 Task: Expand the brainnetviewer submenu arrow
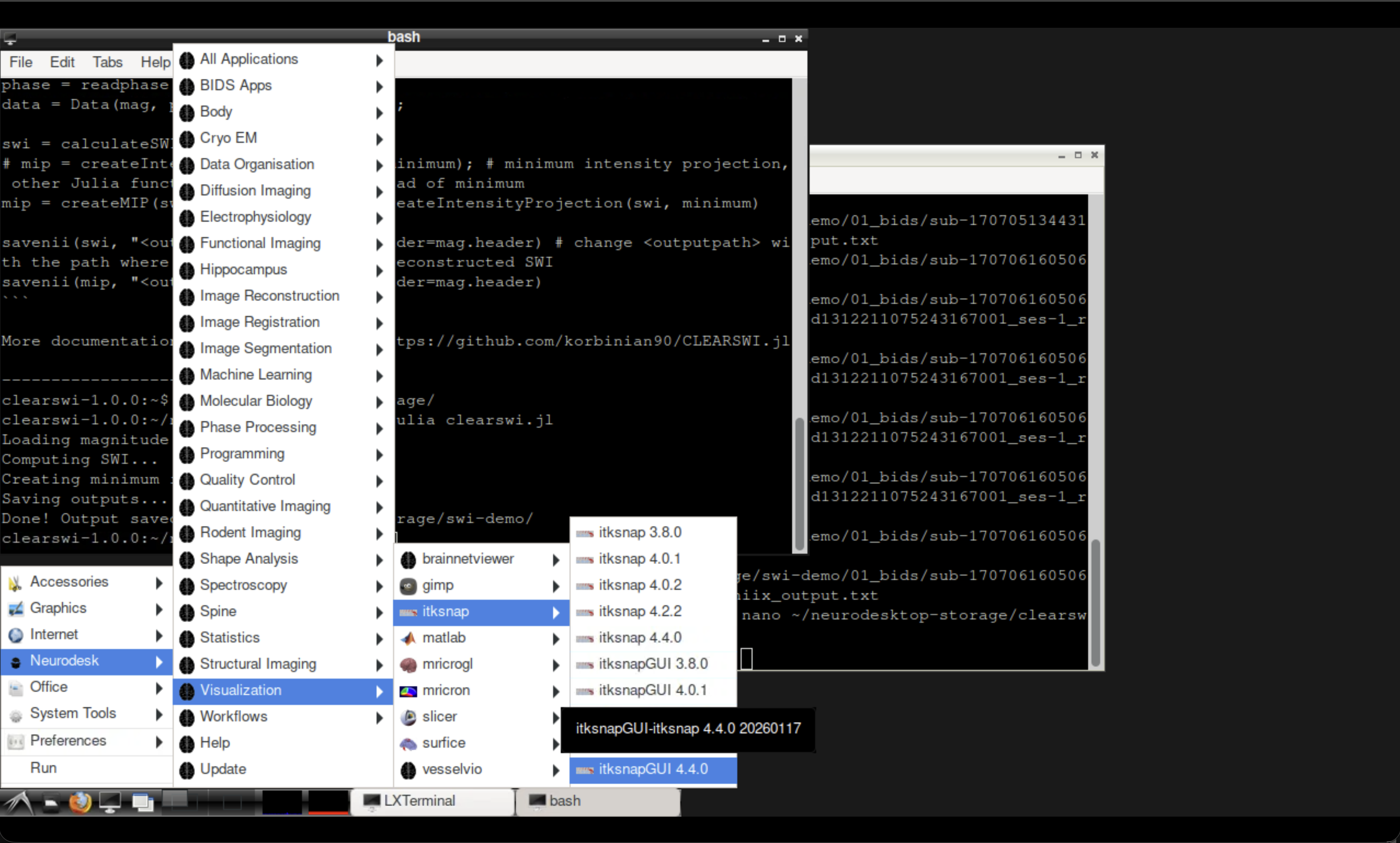(556, 560)
